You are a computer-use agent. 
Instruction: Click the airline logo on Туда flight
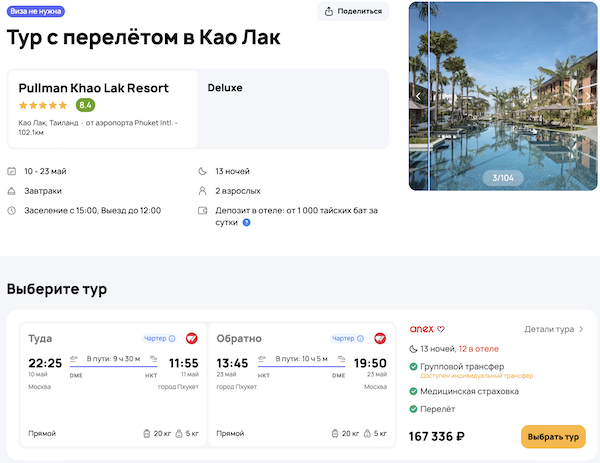click(191, 339)
